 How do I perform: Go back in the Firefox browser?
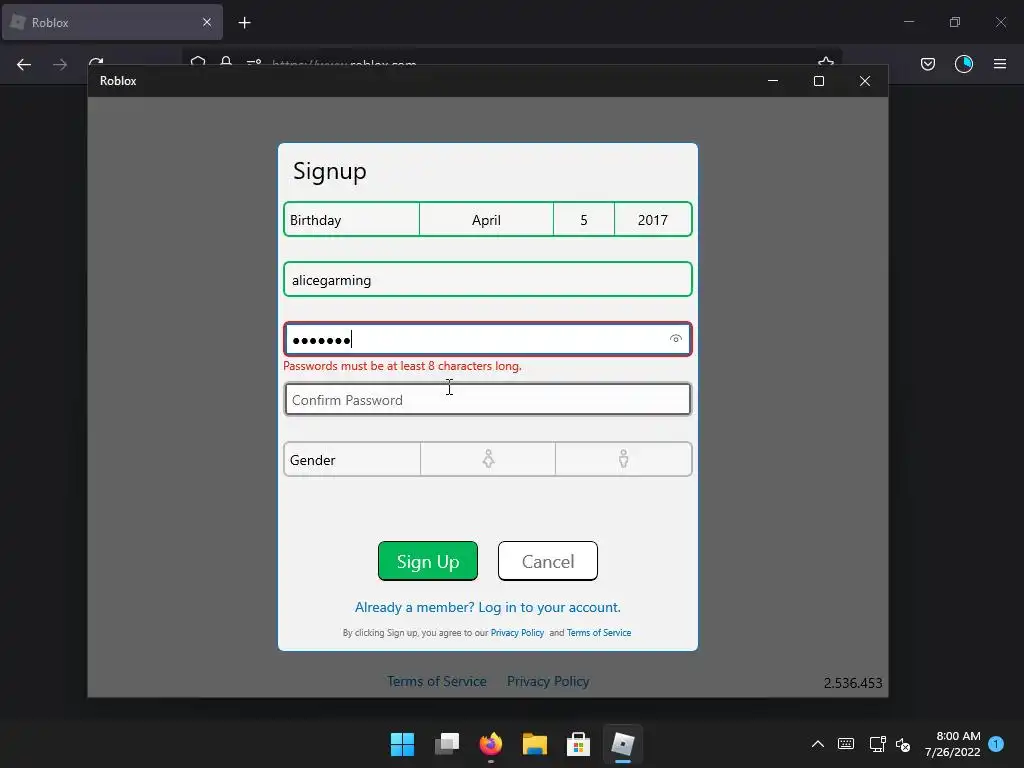coord(24,64)
